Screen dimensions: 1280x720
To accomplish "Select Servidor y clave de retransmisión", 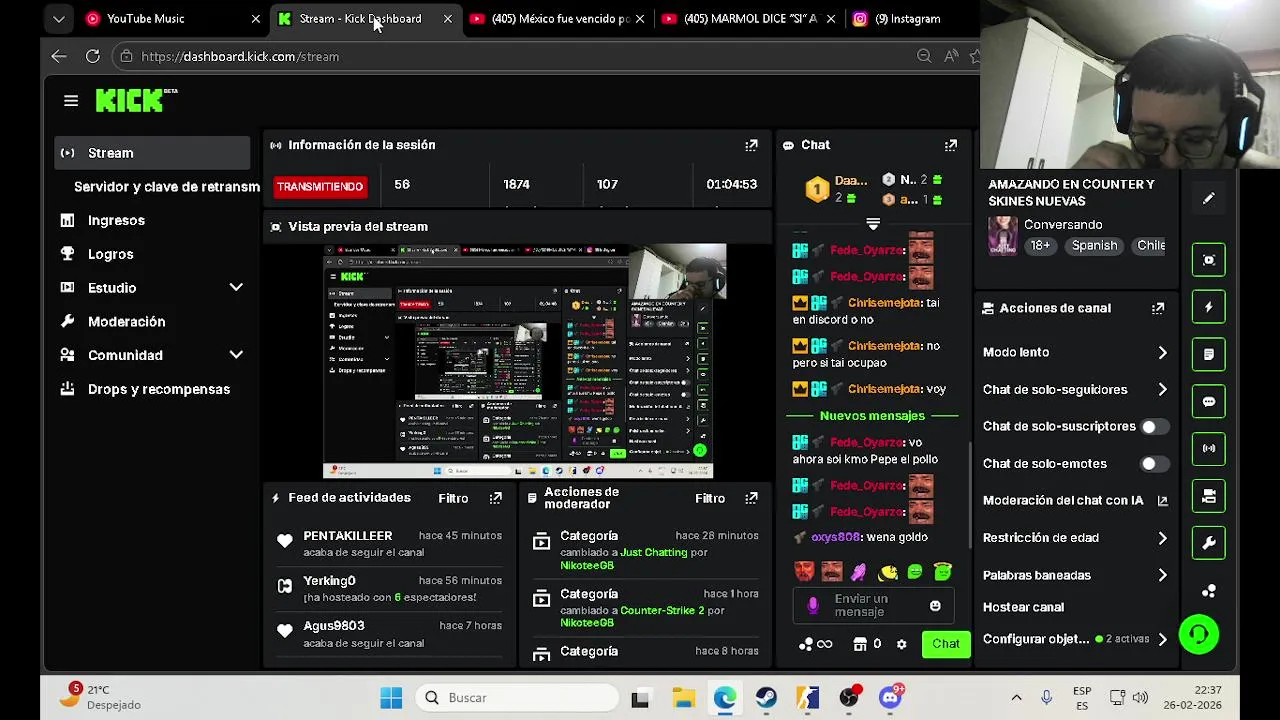I will click(x=166, y=187).
